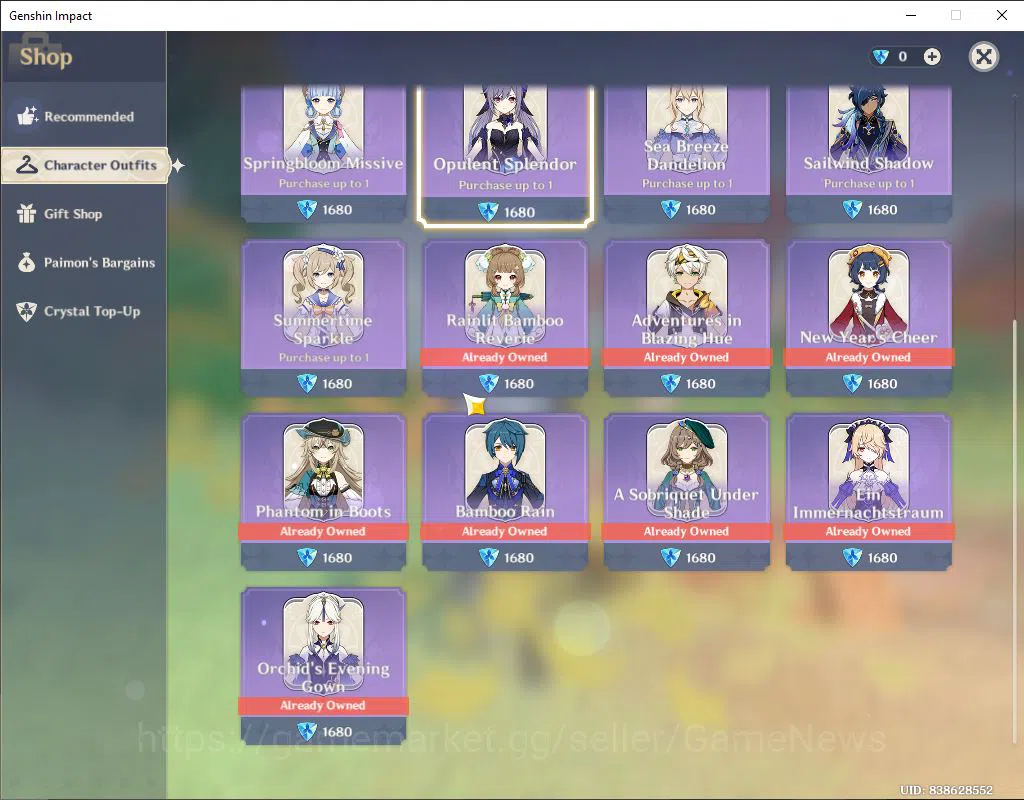This screenshot has width=1024, height=800.
Task: Open Adventures in Blazing Hue outfit
Action: (686, 318)
